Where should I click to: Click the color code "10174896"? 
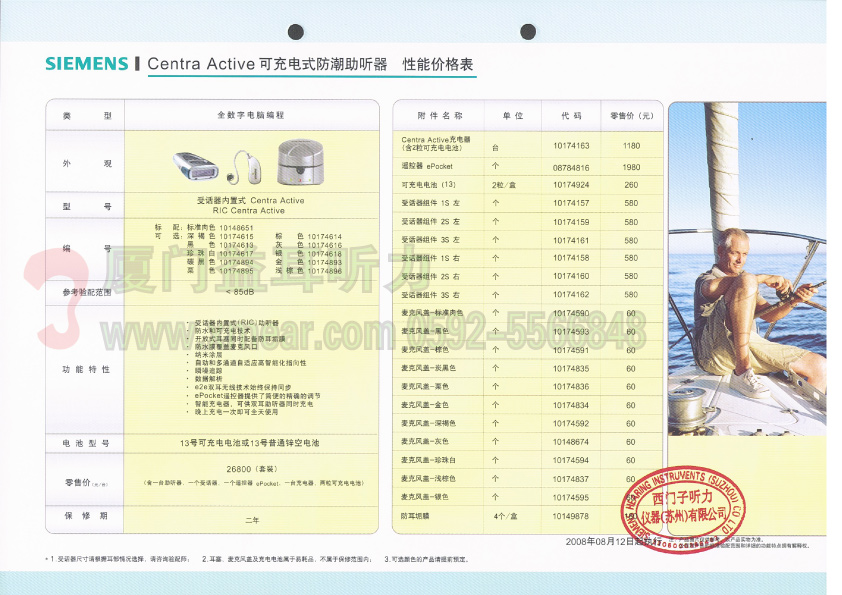pos(324,271)
